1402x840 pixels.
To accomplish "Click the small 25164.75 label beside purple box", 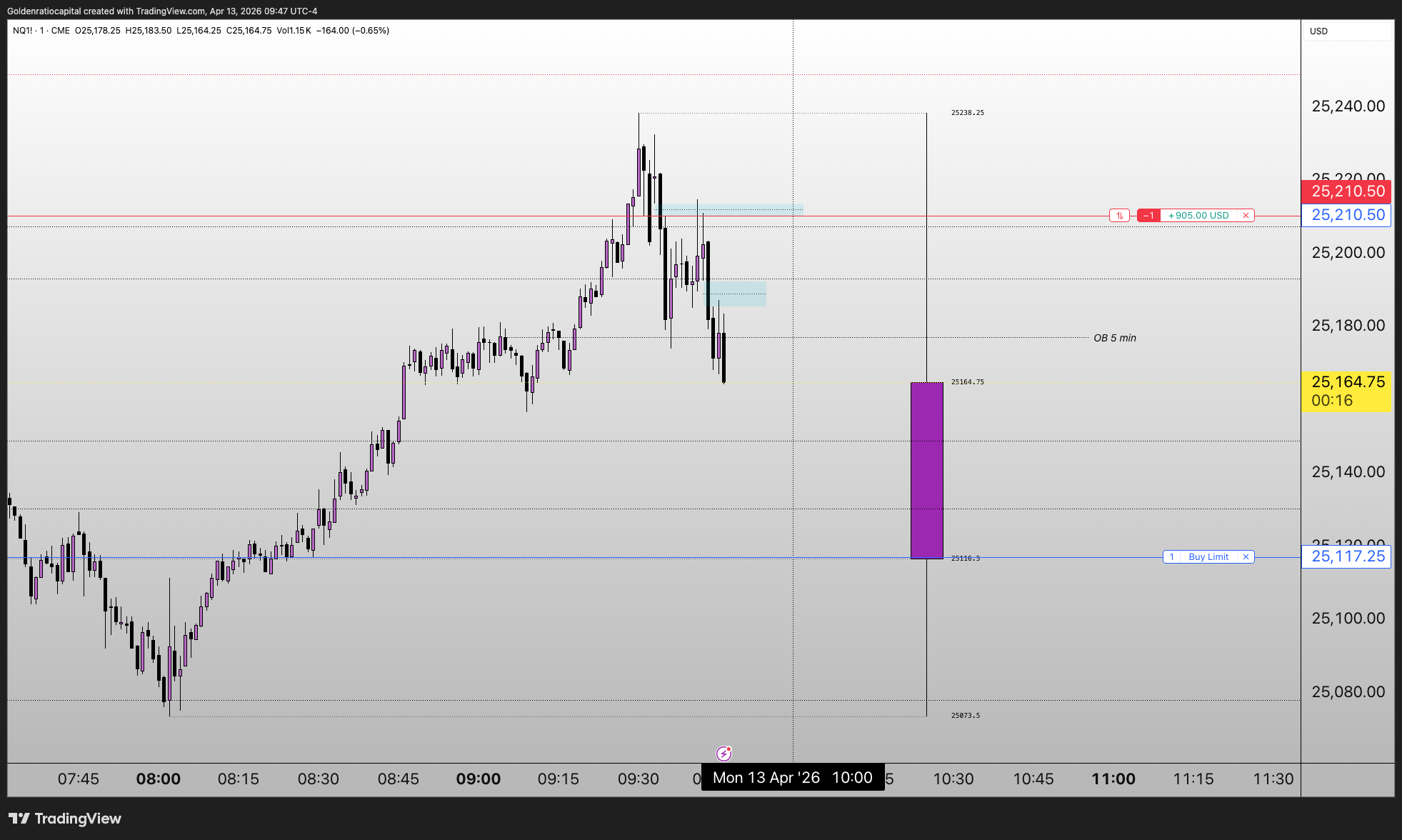I will click(x=967, y=382).
